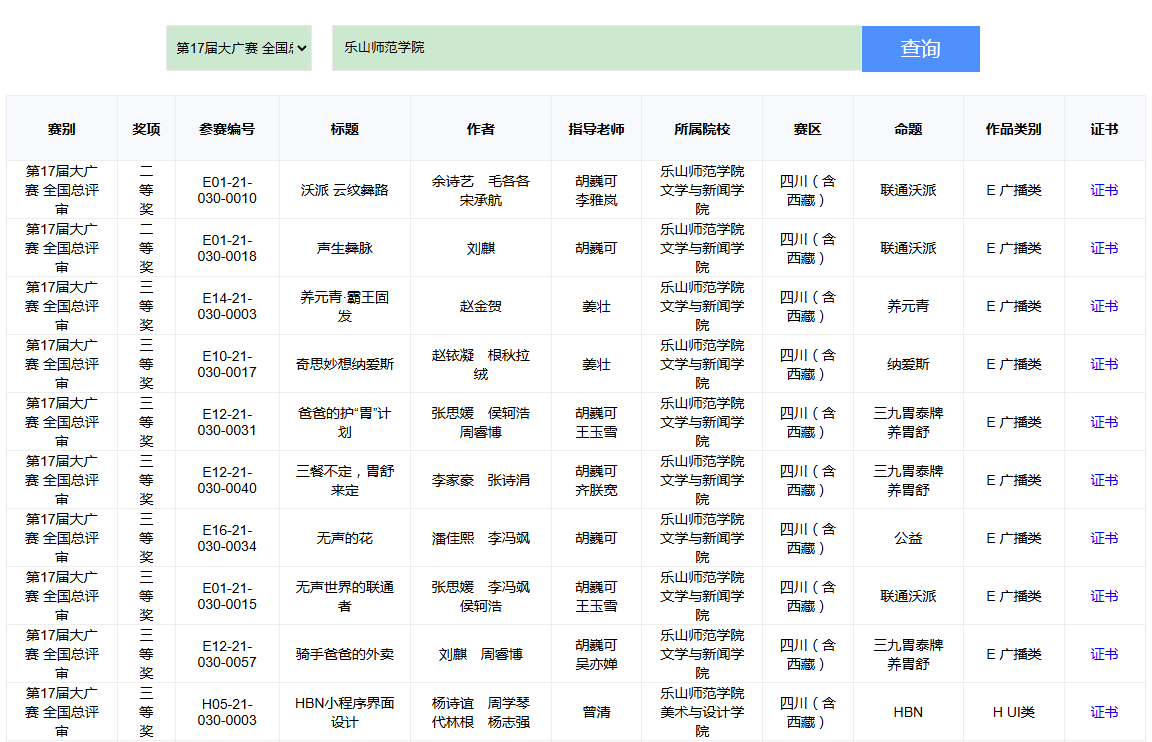View certificate for 养元青·霸王固发 entry

pos(1104,306)
